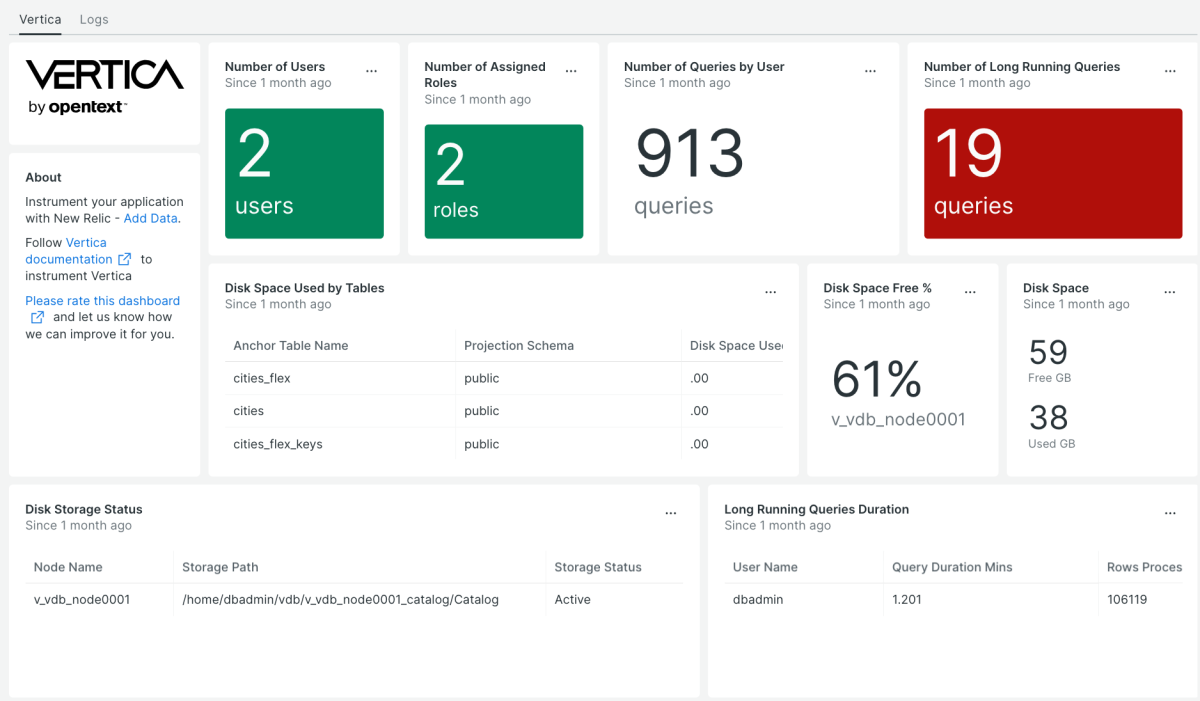Click the red 19 queries billboard

tap(1052, 173)
